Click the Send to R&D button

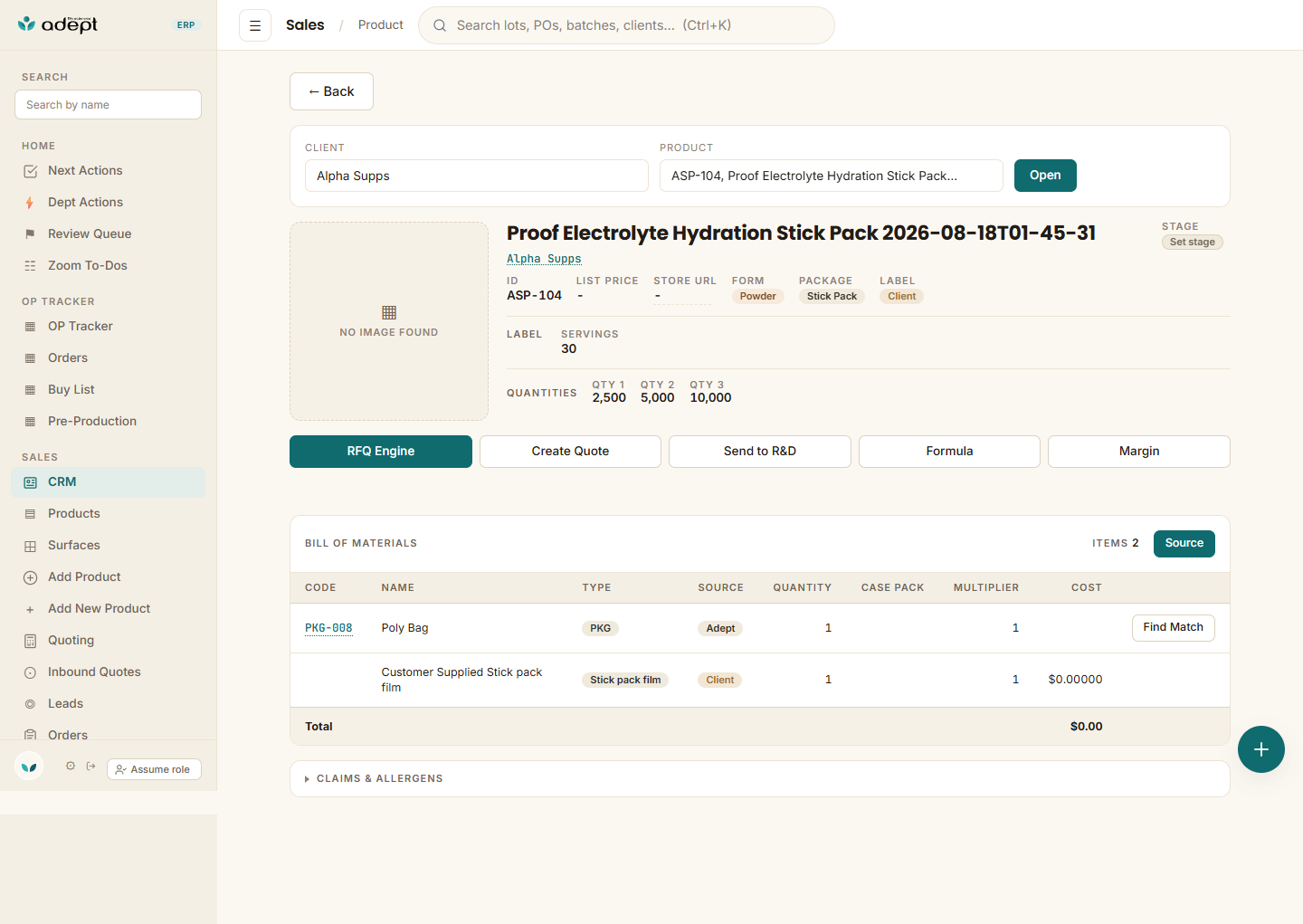pyautogui.click(x=760, y=452)
